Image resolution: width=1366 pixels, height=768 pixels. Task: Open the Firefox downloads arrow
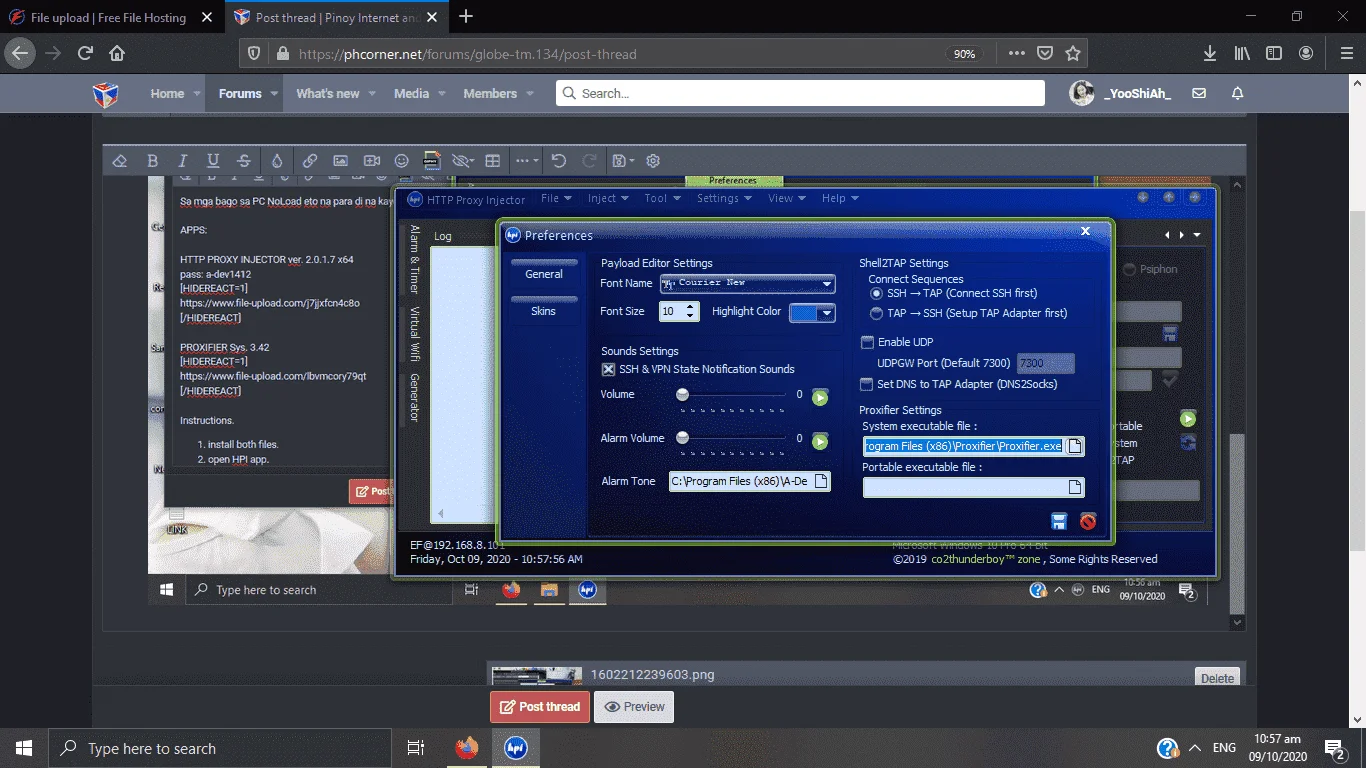1209,53
